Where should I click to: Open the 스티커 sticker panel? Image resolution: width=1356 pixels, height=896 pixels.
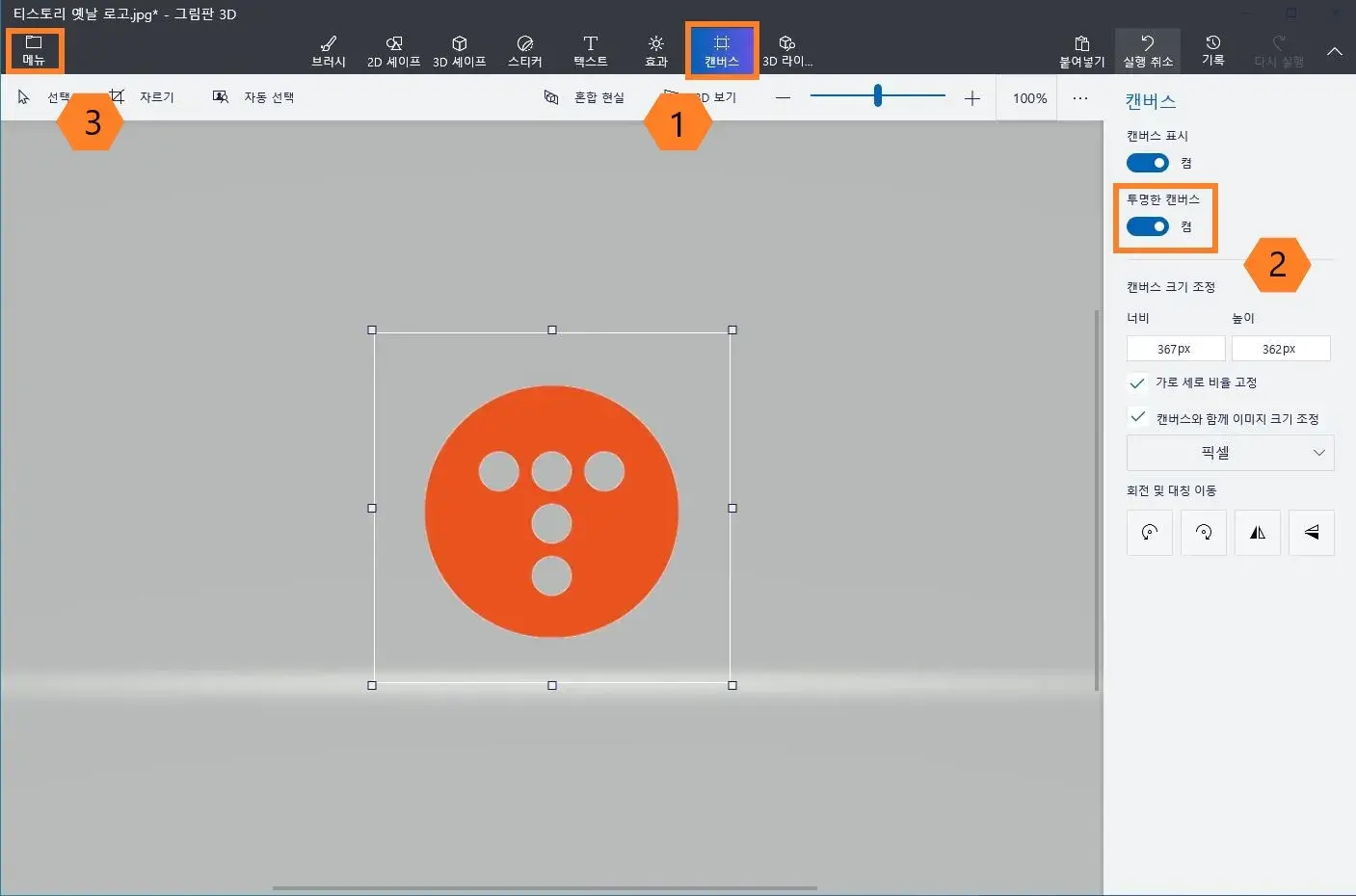click(525, 51)
